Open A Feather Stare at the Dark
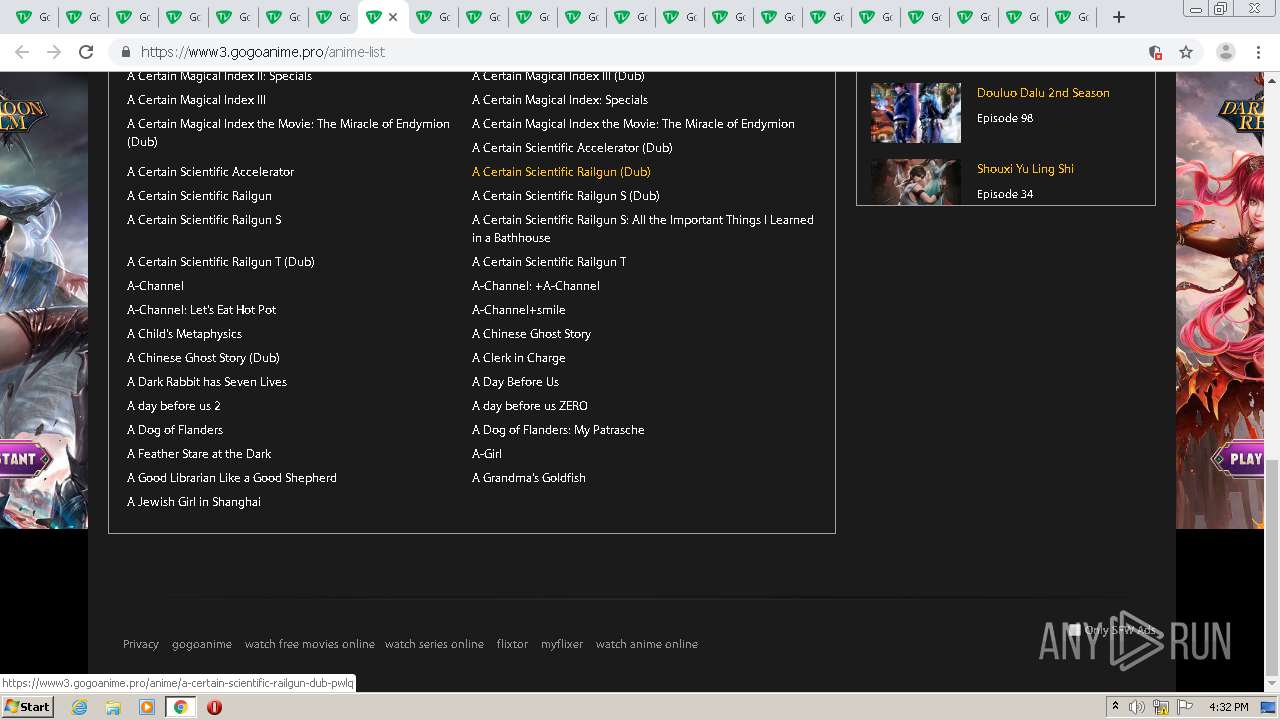This screenshot has height=720, width=1280. (199, 454)
